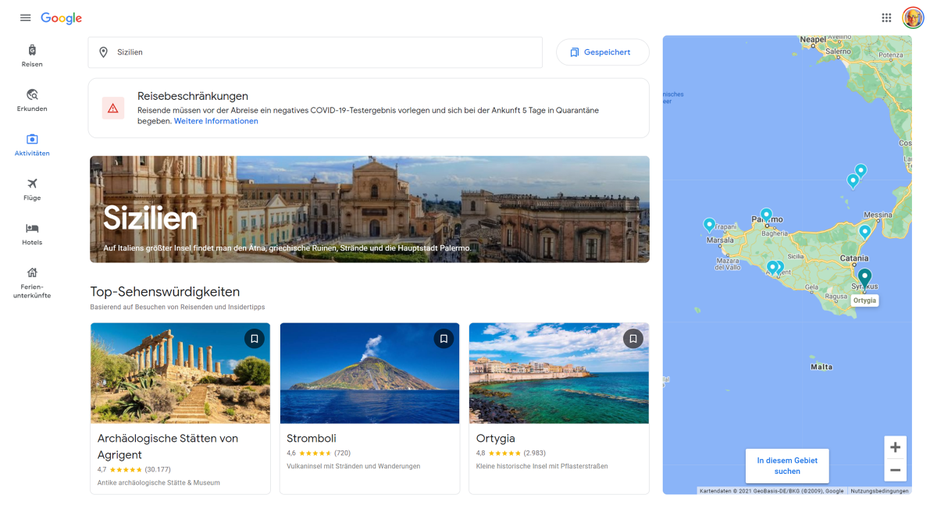Select the Ortygia map pin

click(864, 276)
